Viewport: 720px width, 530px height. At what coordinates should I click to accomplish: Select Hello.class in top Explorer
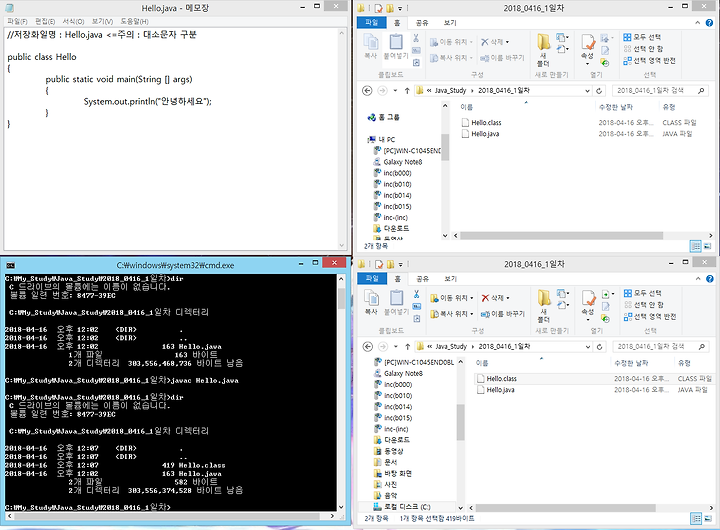pyautogui.click(x=486, y=123)
